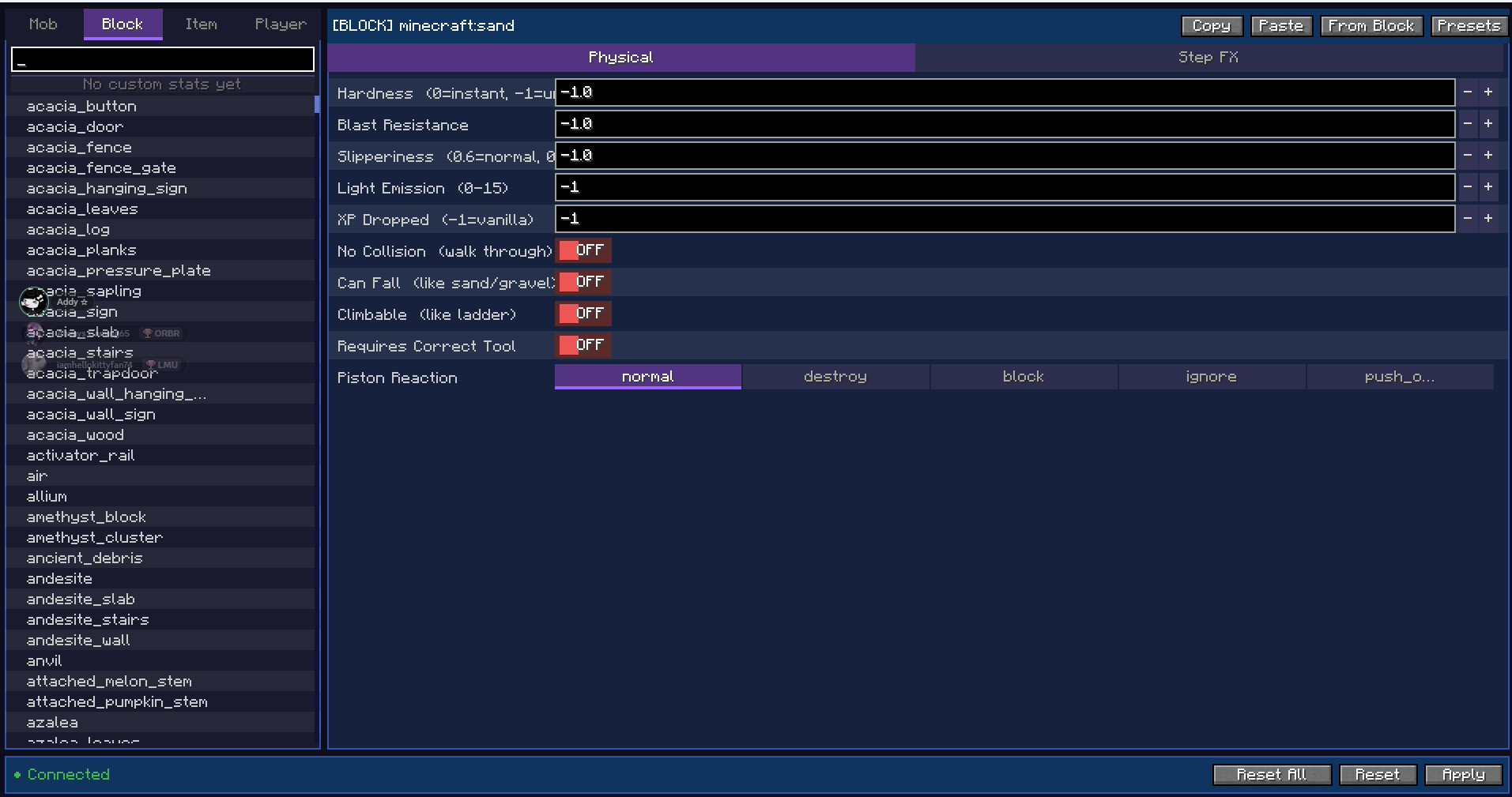Select allium in block list
The height and width of the screenshot is (797, 1512).
click(160, 496)
